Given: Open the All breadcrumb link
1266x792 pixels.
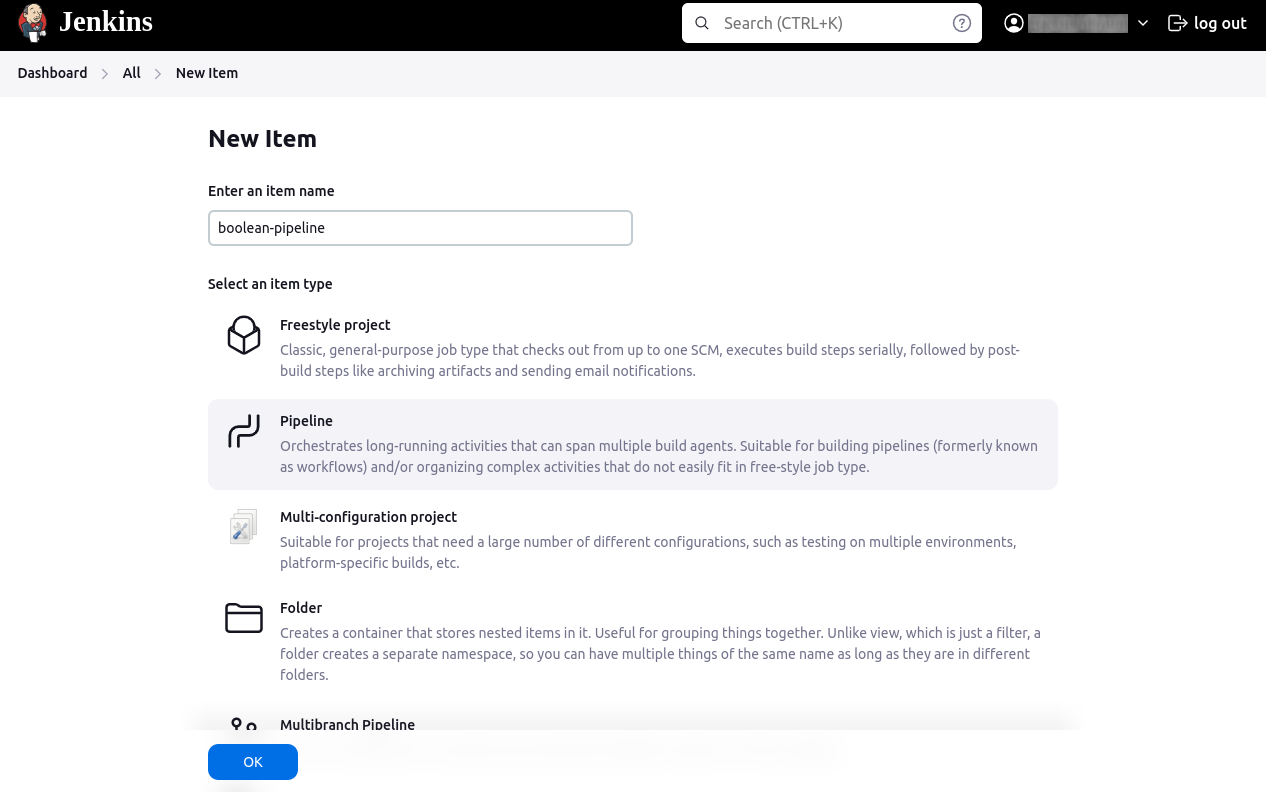Looking at the screenshot, I should point(131,73).
